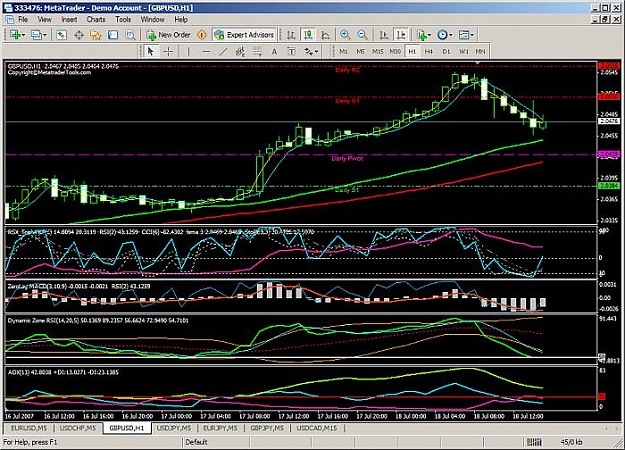Zoom in on the chart

click(x=345, y=35)
